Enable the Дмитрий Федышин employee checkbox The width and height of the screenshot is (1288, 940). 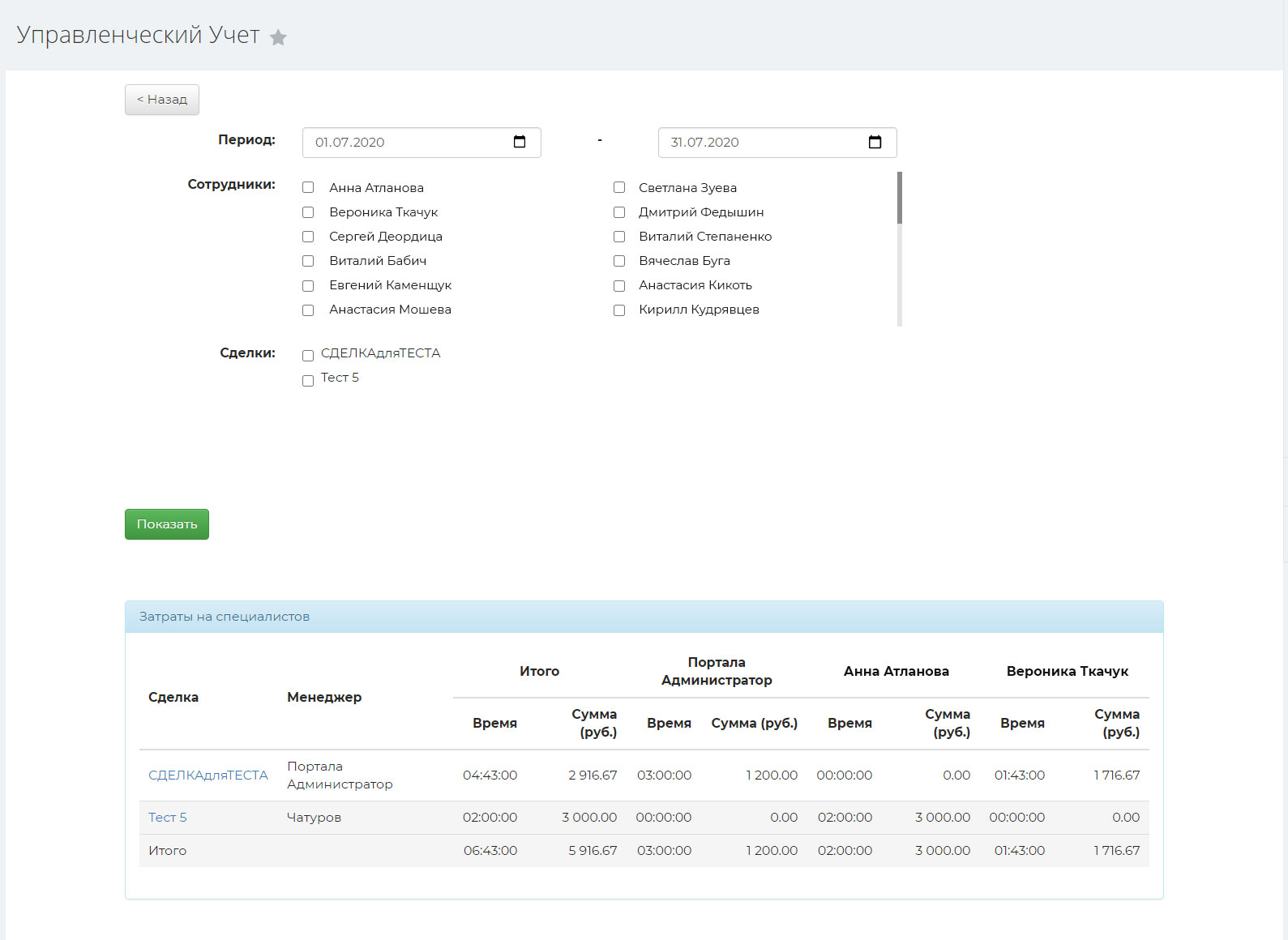pyautogui.click(x=619, y=212)
